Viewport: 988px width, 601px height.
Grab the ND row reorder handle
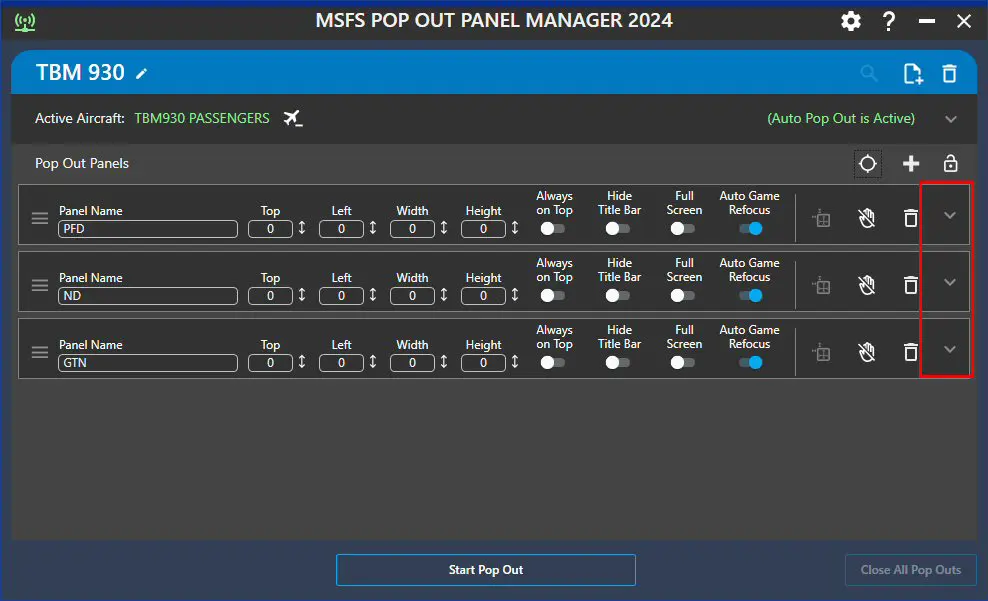(x=40, y=285)
